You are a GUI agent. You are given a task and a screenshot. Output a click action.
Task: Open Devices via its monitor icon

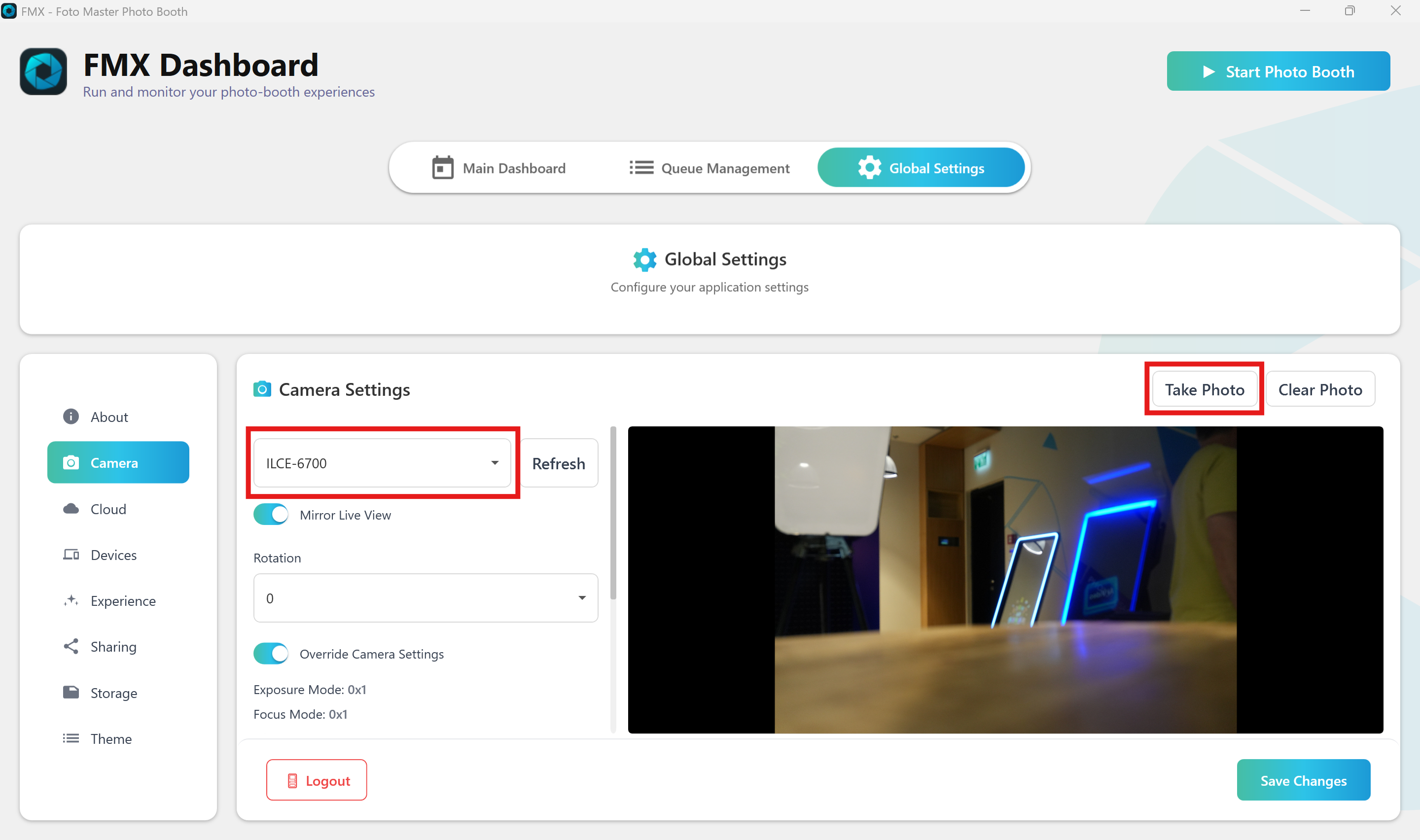point(71,555)
